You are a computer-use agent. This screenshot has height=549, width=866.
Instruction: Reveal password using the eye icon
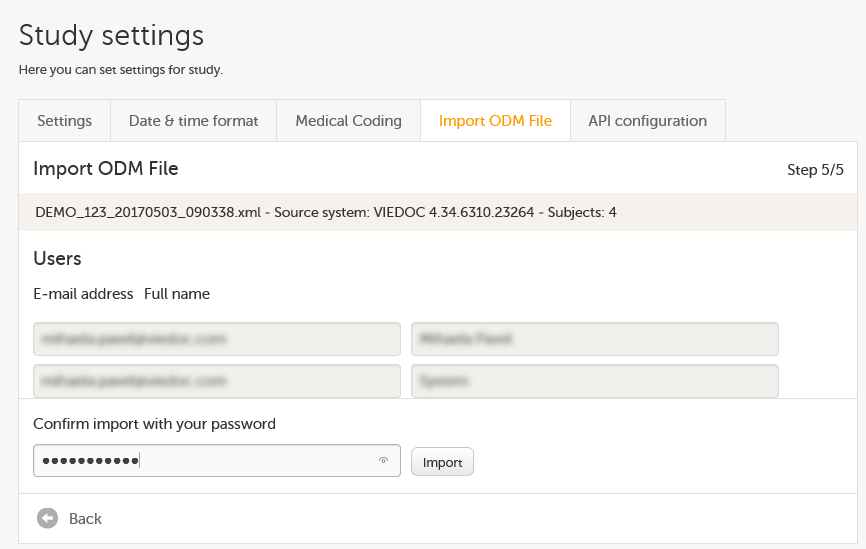pos(383,461)
